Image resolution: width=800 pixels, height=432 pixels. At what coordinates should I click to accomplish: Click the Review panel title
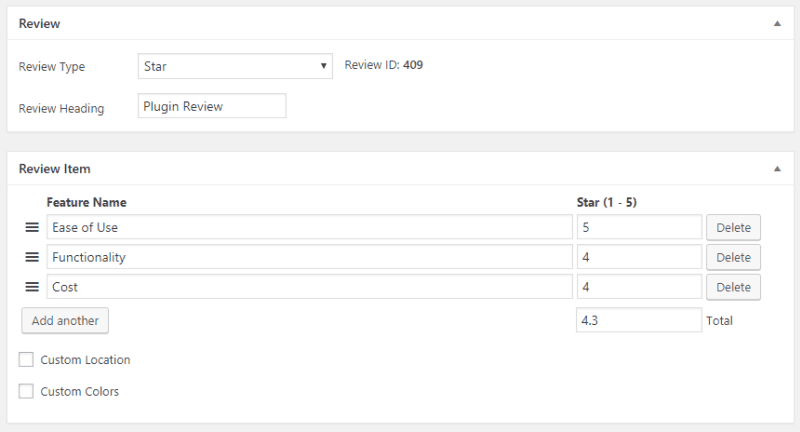[x=39, y=23]
